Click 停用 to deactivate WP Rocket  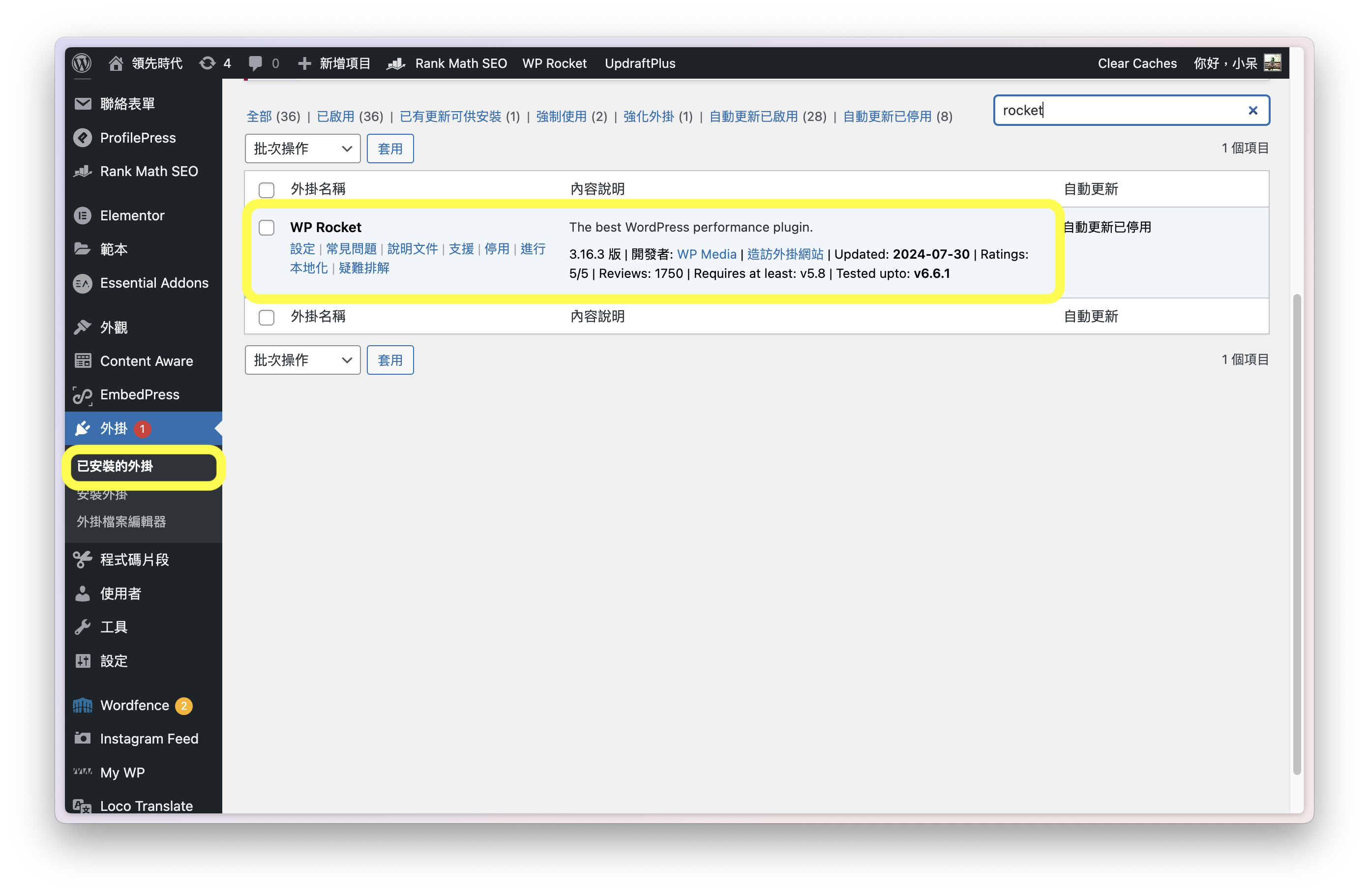497,249
